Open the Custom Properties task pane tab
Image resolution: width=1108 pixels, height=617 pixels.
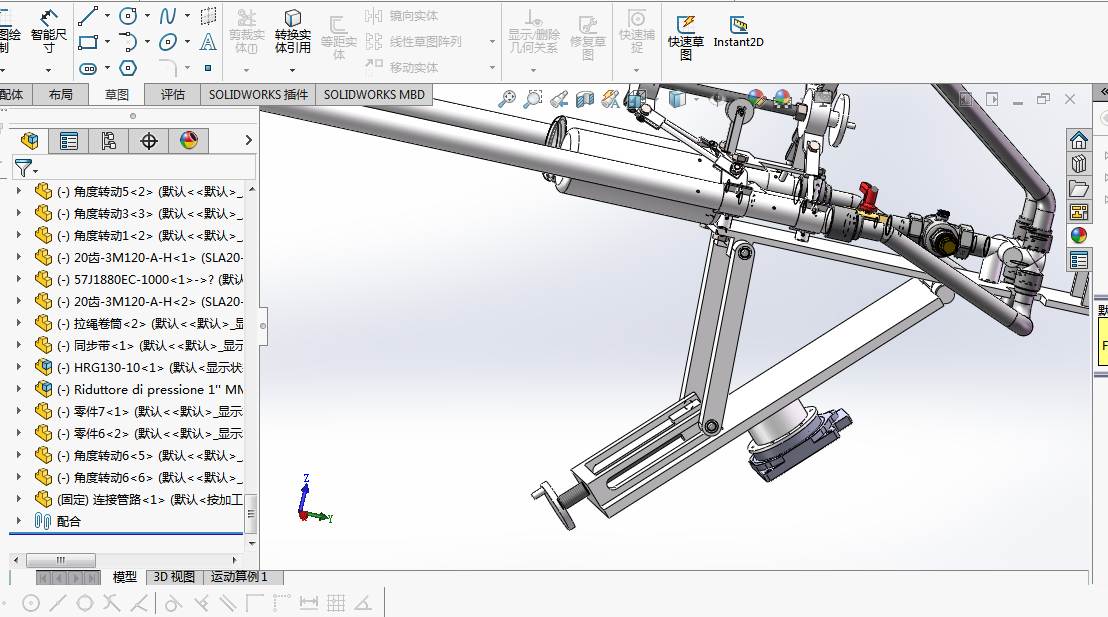tap(1078, 259)
